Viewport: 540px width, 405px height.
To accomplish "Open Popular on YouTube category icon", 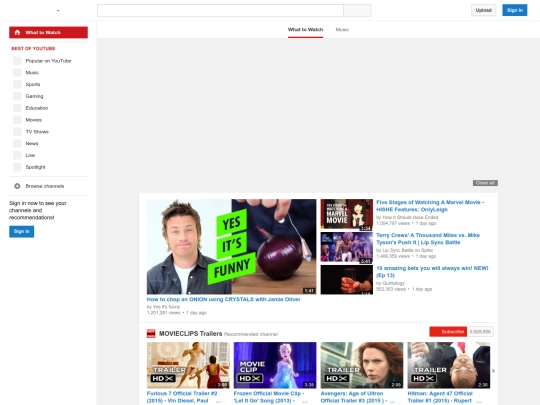I will click(17, 61).
